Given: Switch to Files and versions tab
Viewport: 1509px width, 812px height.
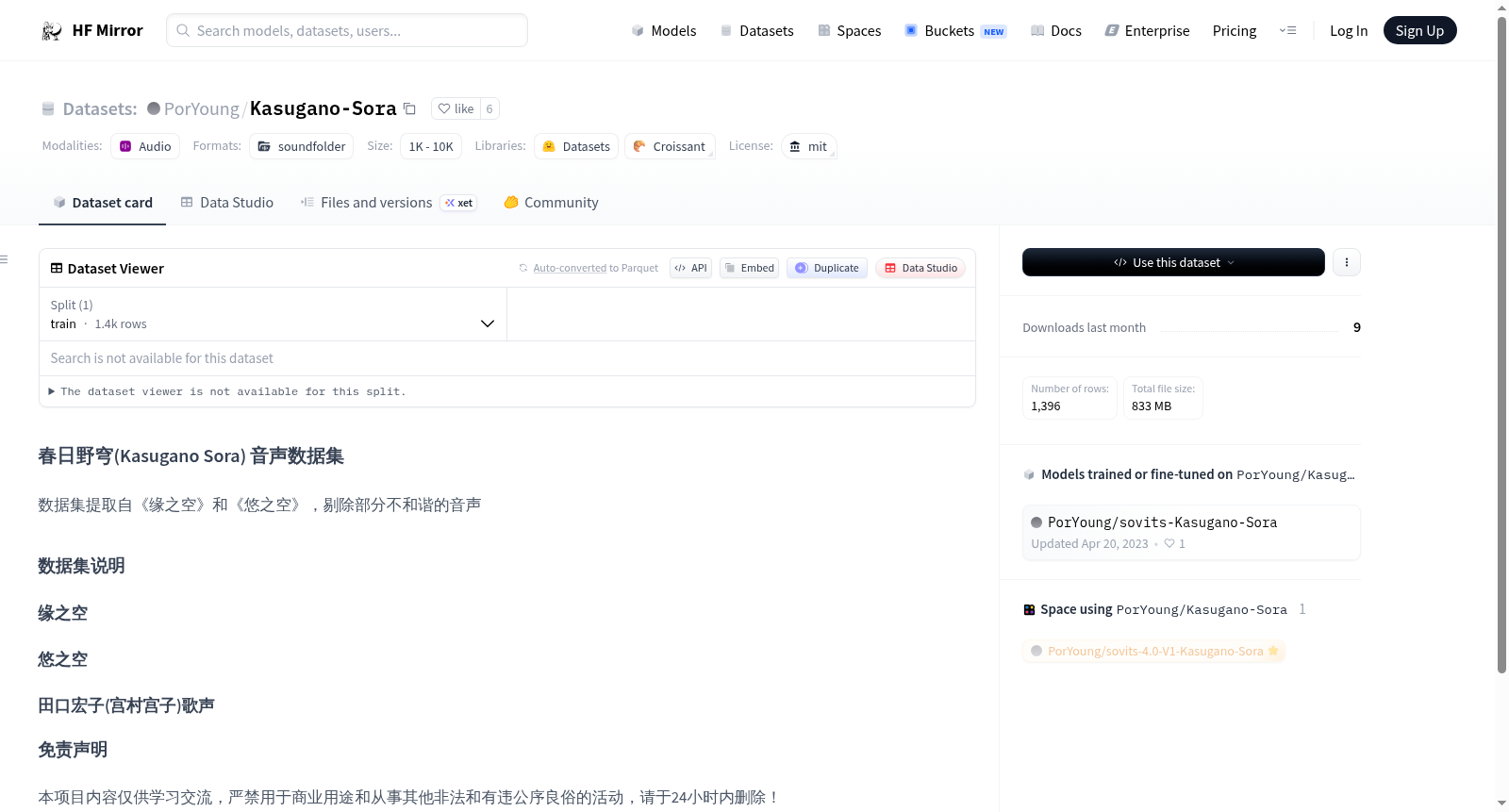Looking at the screenshot, I should pyautogui.click(x=388, y=202).
